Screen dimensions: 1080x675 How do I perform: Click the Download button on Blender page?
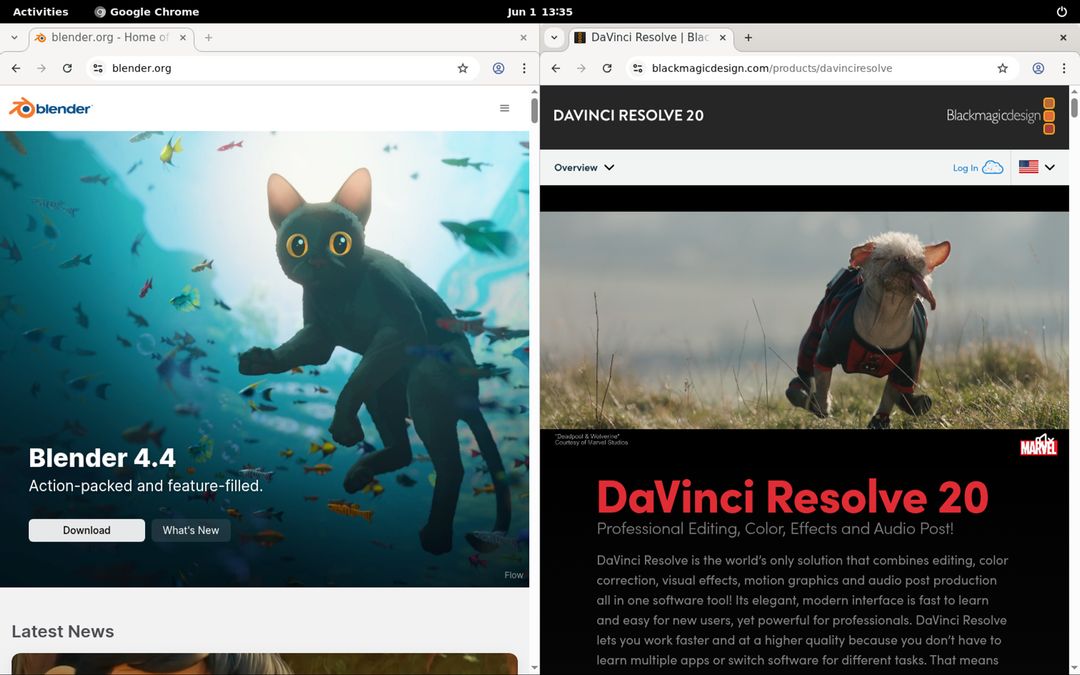[x=87, y=530]
